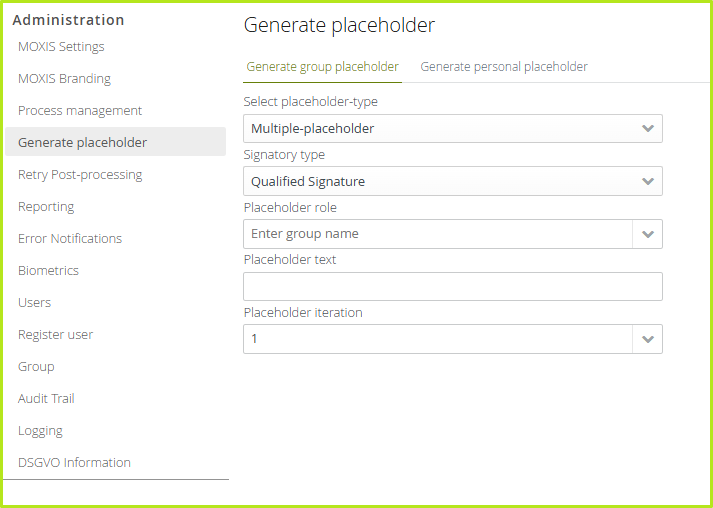Image resolution: width=713 pixels, height=508 pixels.
Task: Open the Placeholder iteration dropdown arrow
Action: pos(648,339)
